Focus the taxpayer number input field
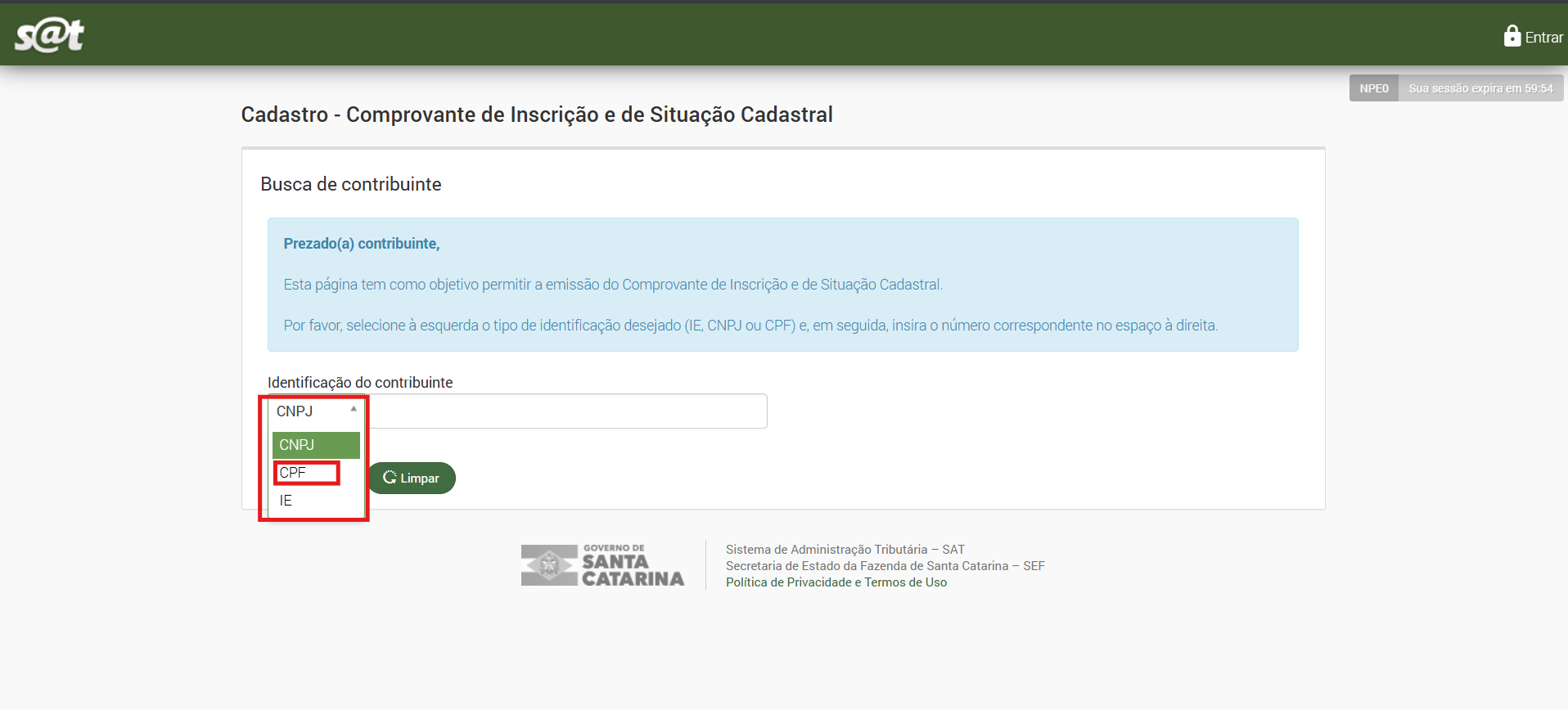1568x710 pixels. (x=566, y=411)
